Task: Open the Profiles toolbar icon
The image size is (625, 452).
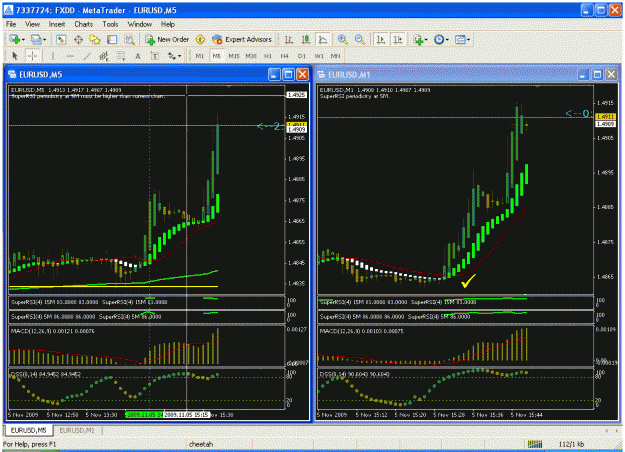Action: (x=36, y=39)
